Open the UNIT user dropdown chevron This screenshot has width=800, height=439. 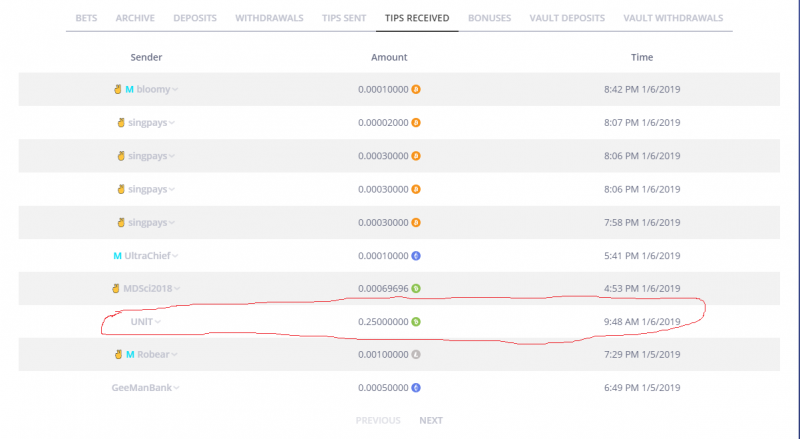click(x=158, y=322)
